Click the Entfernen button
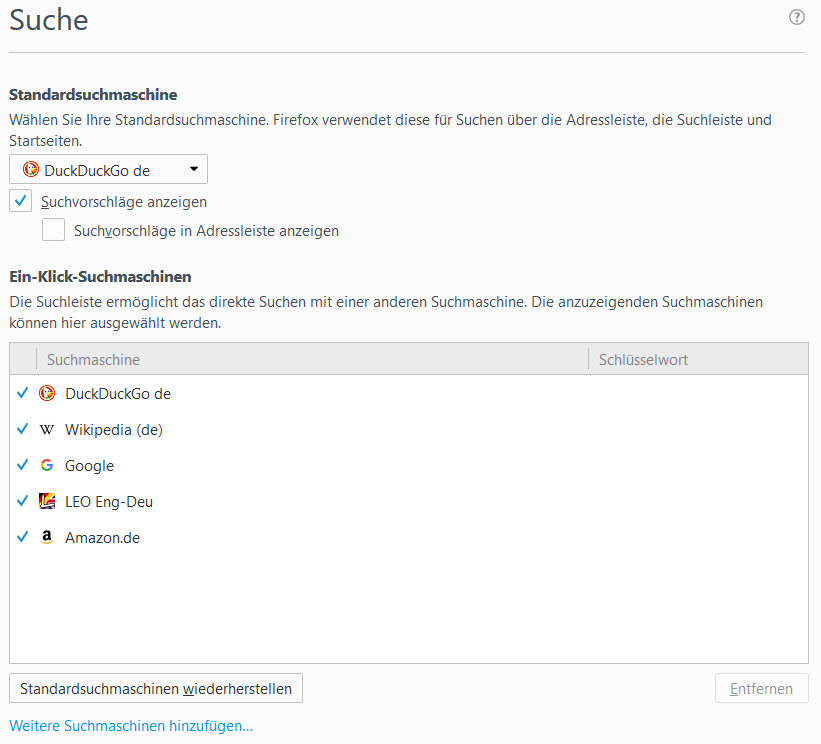The width and height of the screenshot is (821, 744). 761,689
